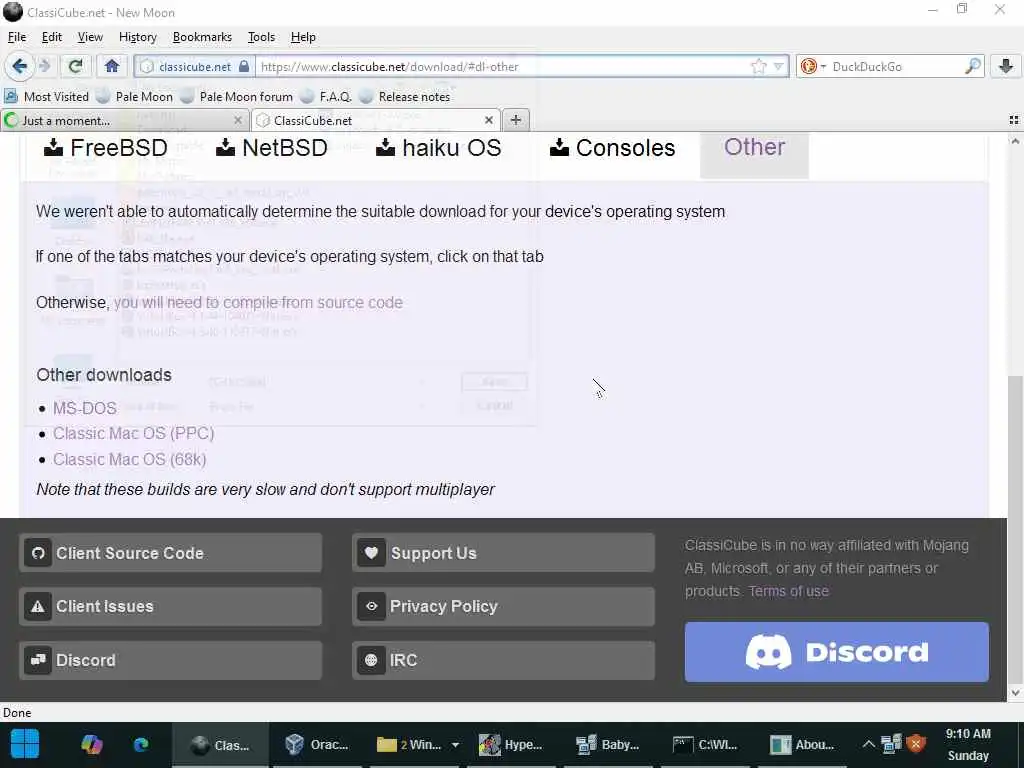Open the File menu
Viewport: 1024px width, 768px height.
coord(17,37)
